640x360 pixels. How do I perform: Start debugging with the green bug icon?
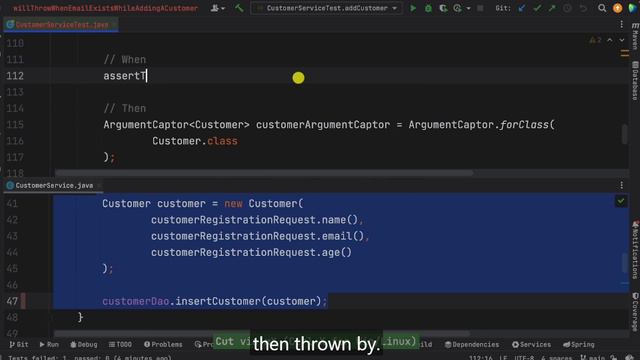click(428, 8)
